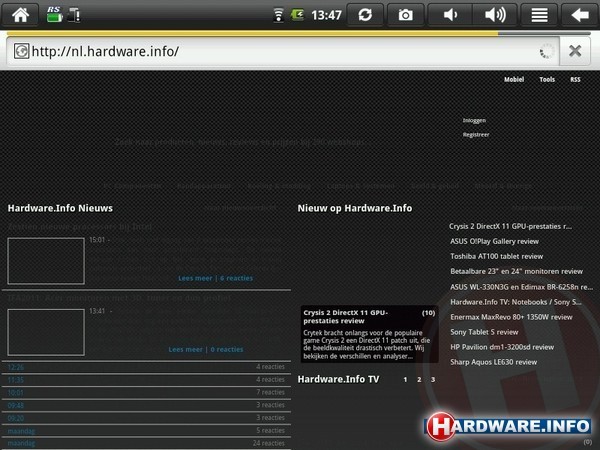Open the featured Crysis 2 review caption
Screen dimensions: 600x450
coord(369,334)
